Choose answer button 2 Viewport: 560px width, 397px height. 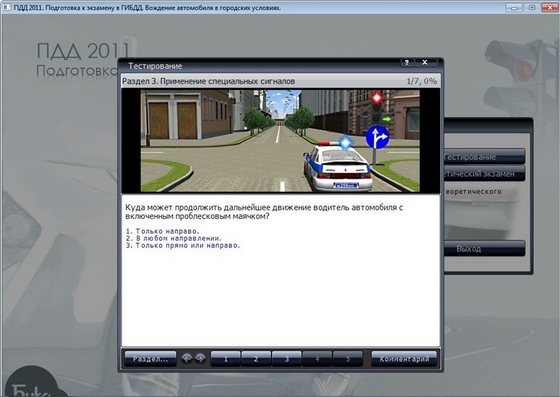coord(256,359)
